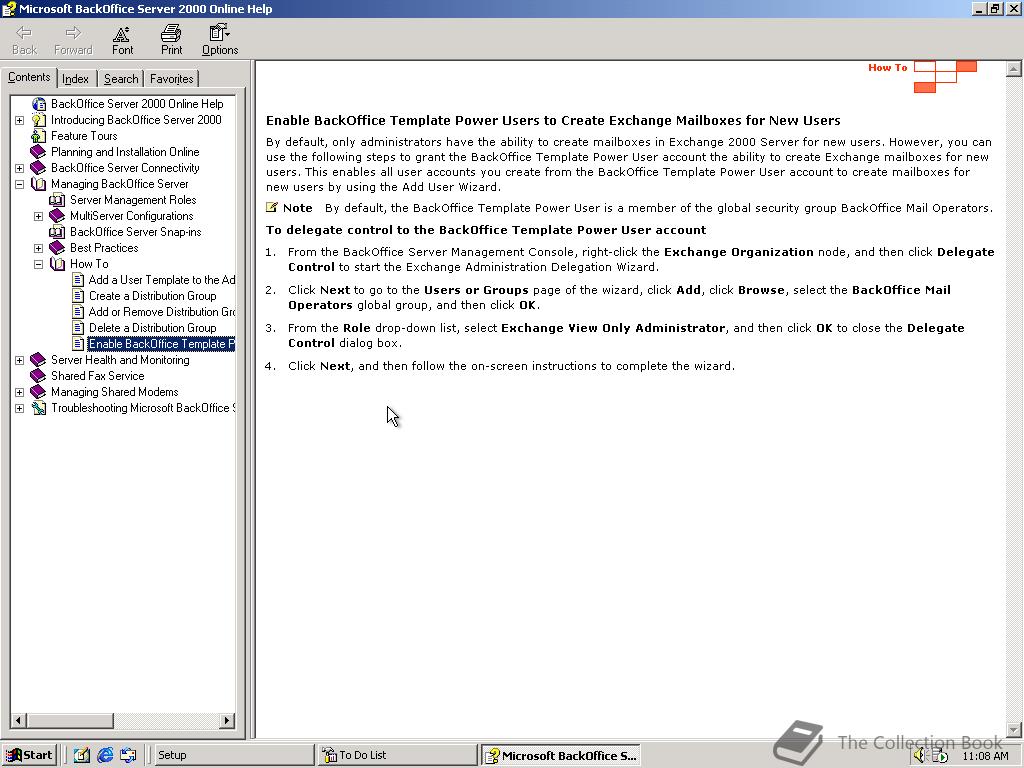Screen dimensions: 1024x768
Task: Click the Troubleshooting Microsoft BackOffice icon
Action: 39,408
